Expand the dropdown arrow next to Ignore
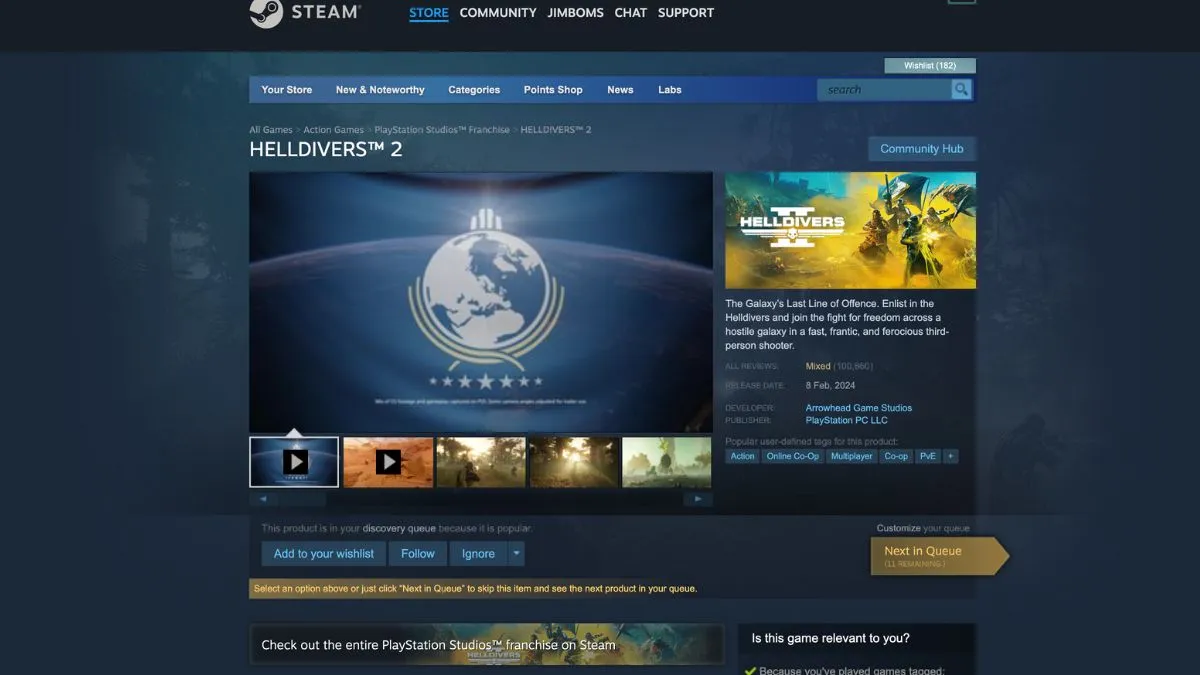This screenshot has height=675, width=1200. 516,553
